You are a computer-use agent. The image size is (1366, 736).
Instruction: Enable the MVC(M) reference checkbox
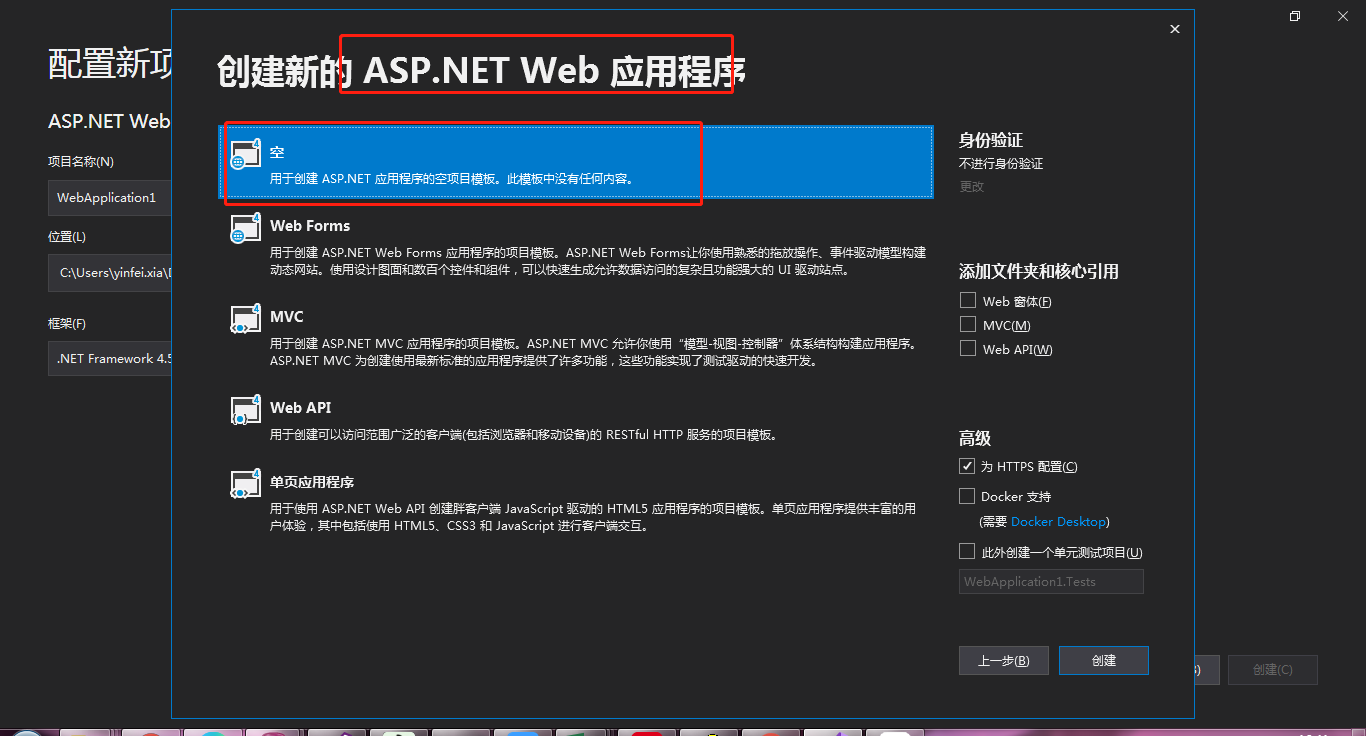click(967, 323)
